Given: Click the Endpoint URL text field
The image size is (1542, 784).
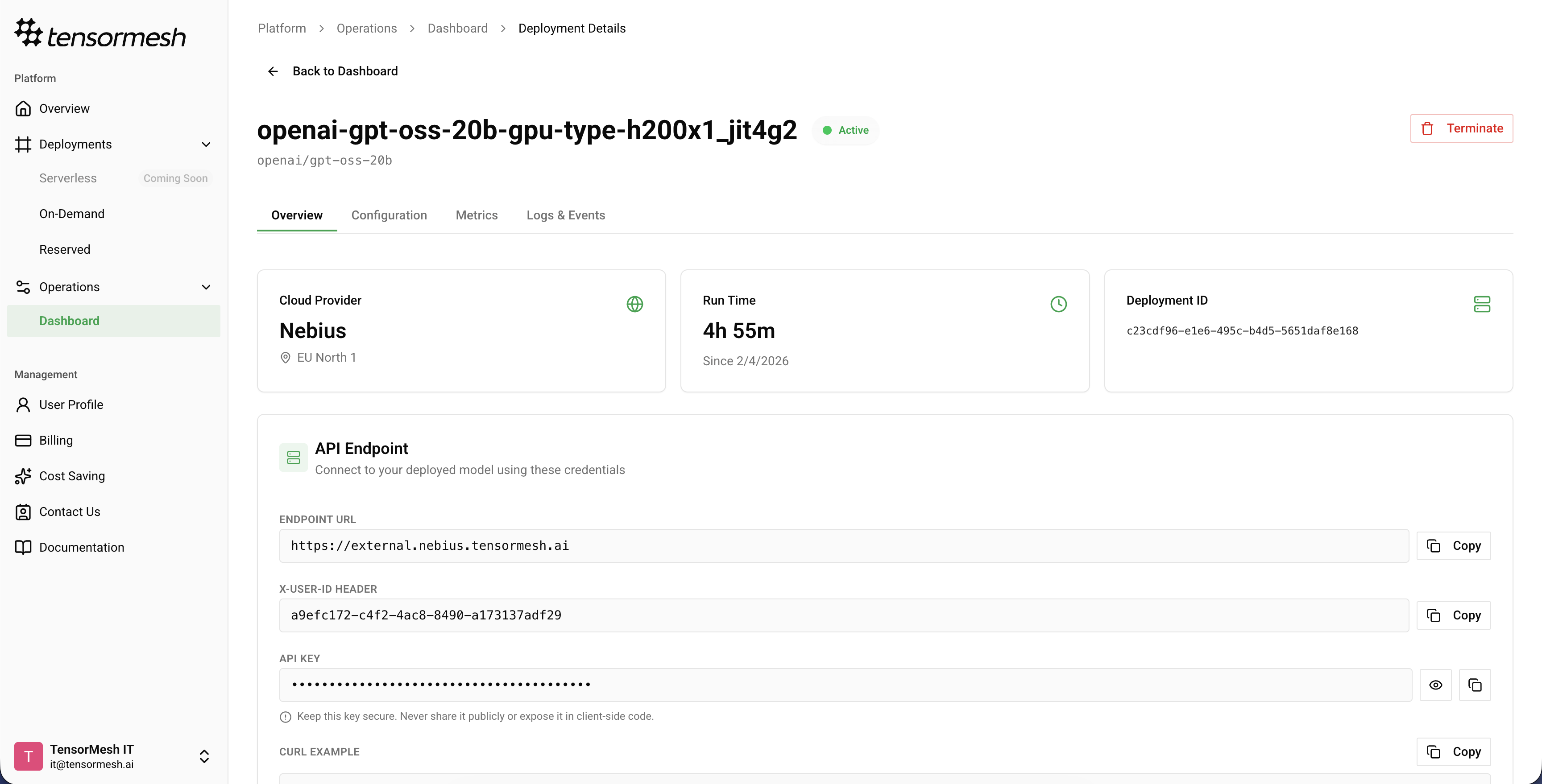Looking at the screenshot, I should tap(843, 546).
